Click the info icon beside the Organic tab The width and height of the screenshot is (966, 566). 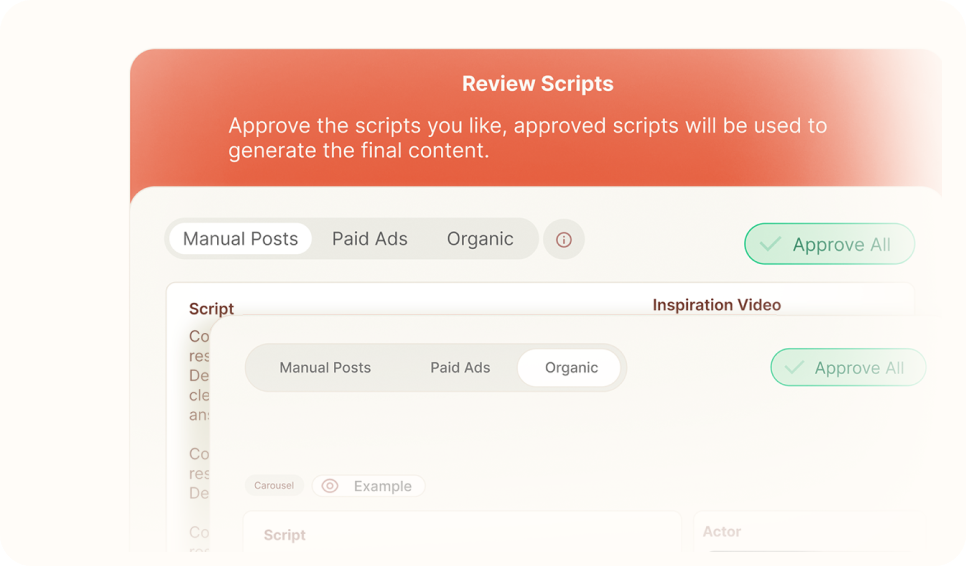pyautogui.click(x=563, y=240)
